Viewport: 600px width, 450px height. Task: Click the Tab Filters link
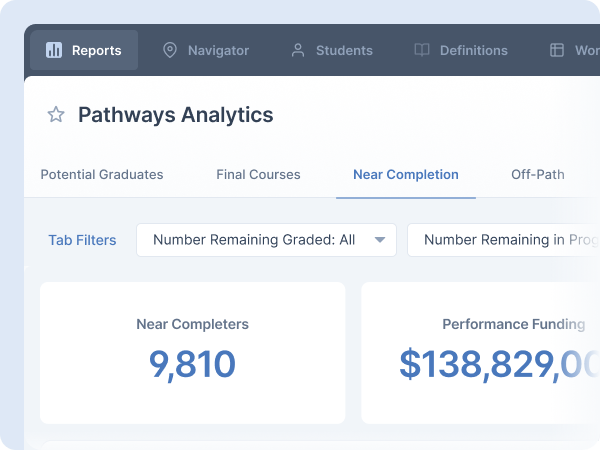[82, 240]
